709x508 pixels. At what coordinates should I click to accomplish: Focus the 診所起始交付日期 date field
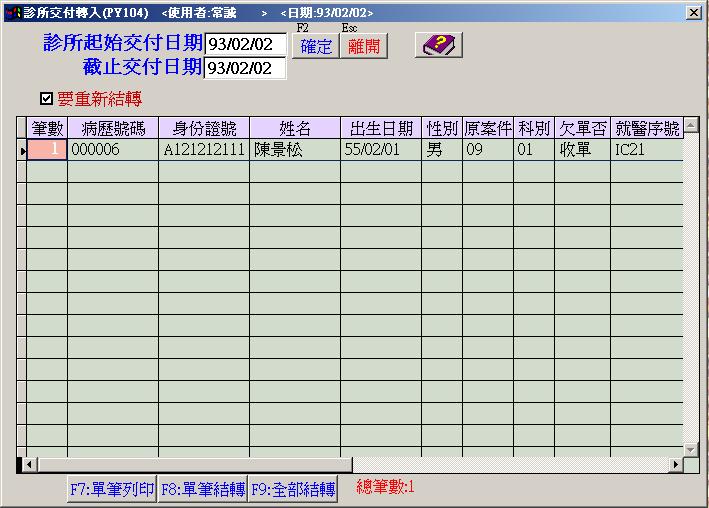[x=245, y=44]
